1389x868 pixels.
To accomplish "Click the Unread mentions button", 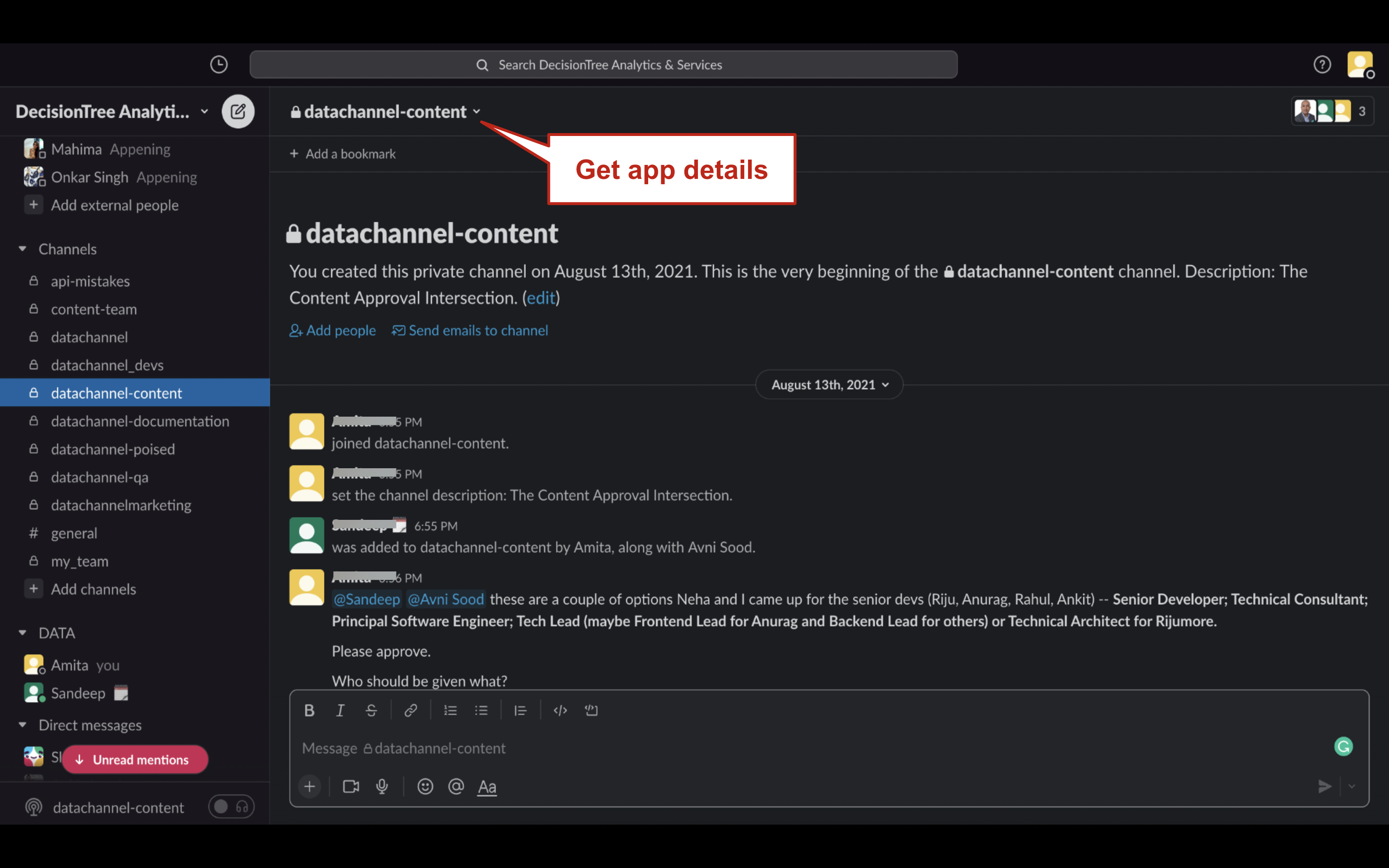I will (135, 759).
